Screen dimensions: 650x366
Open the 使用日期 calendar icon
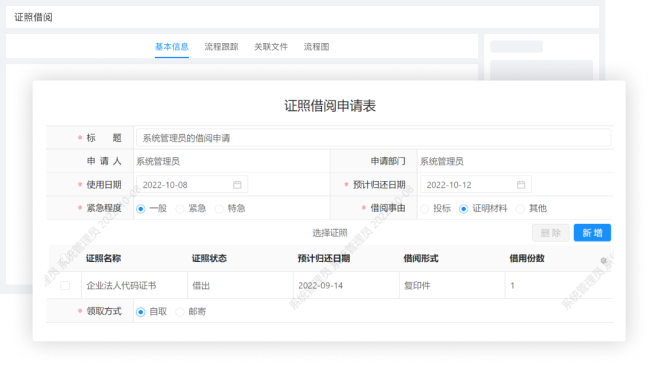coord(237,185)
